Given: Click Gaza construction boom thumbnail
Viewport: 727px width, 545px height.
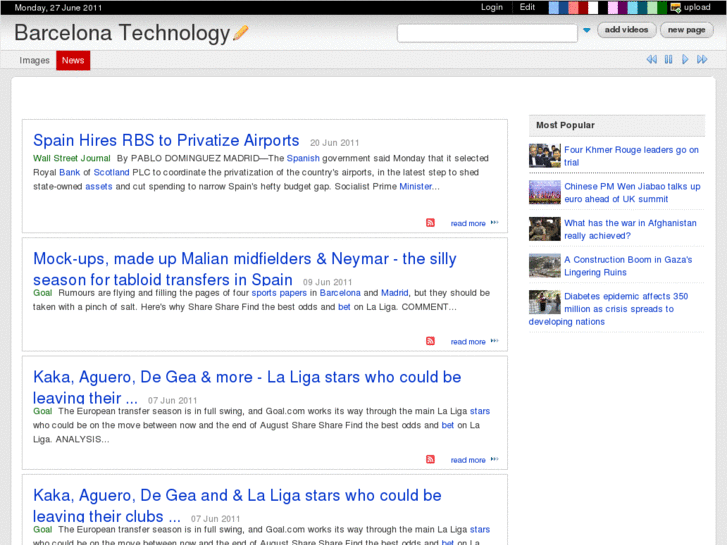Looking at the screenshot, I should [x=545, y=265].
